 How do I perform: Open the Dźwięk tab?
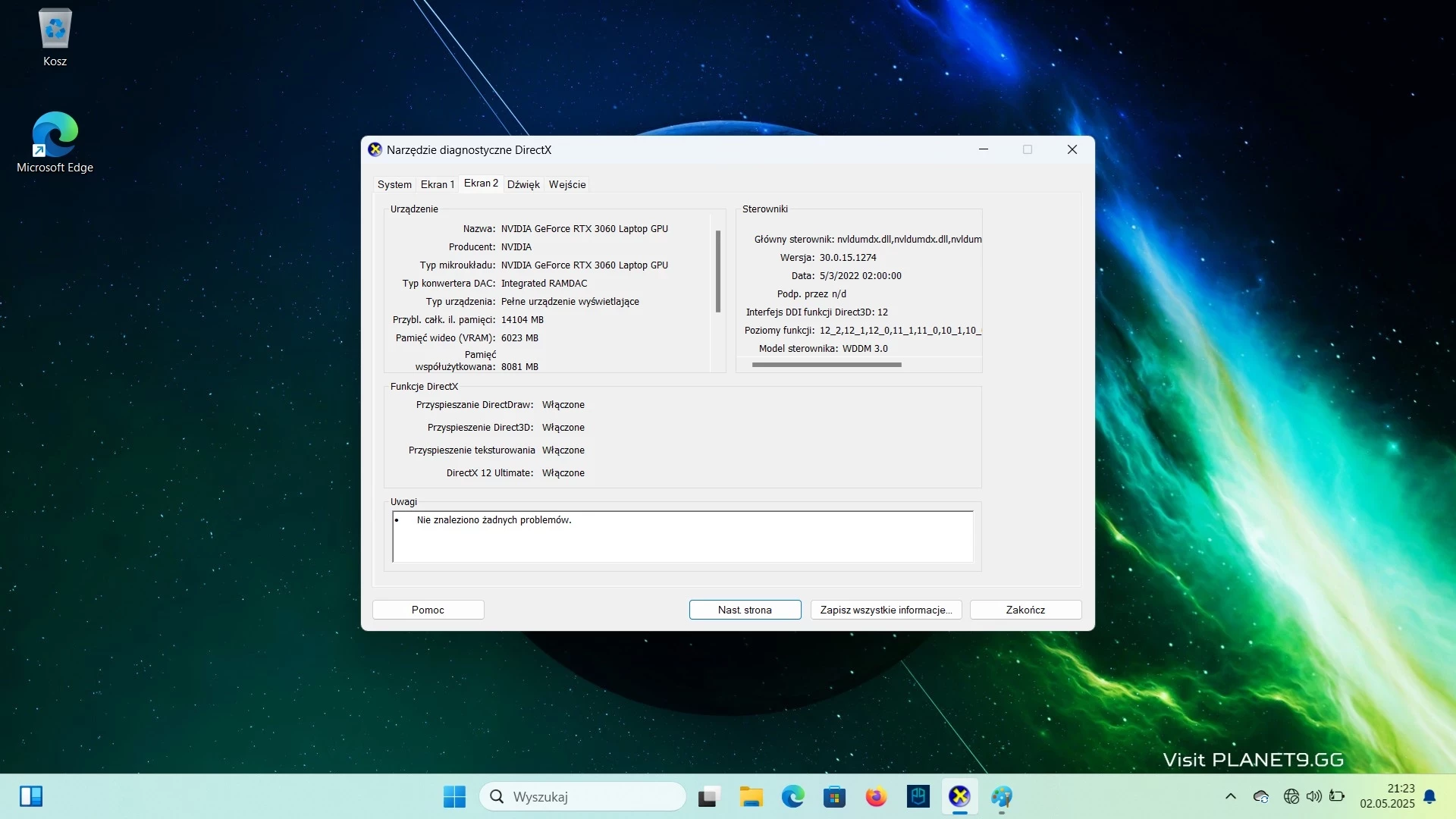523,184
